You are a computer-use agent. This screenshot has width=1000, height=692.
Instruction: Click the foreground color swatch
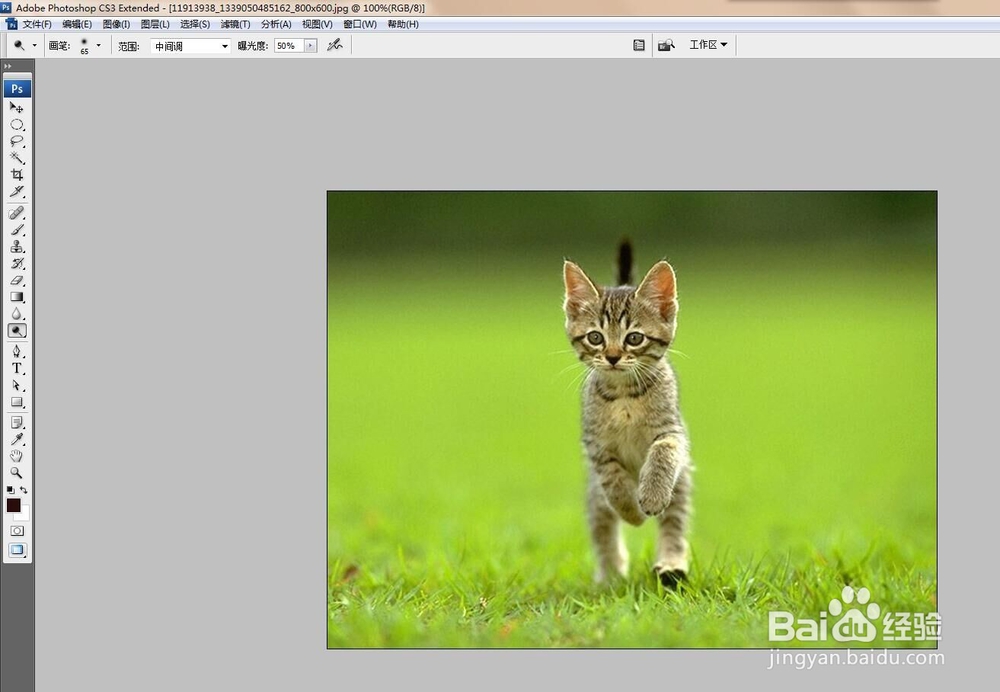coord(13,504)
